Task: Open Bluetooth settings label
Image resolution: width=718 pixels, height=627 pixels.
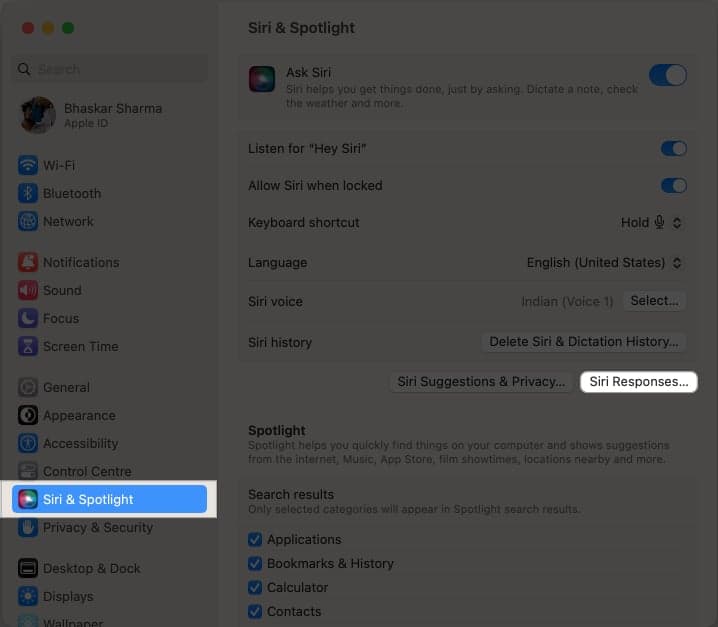Action: (72, 193)
